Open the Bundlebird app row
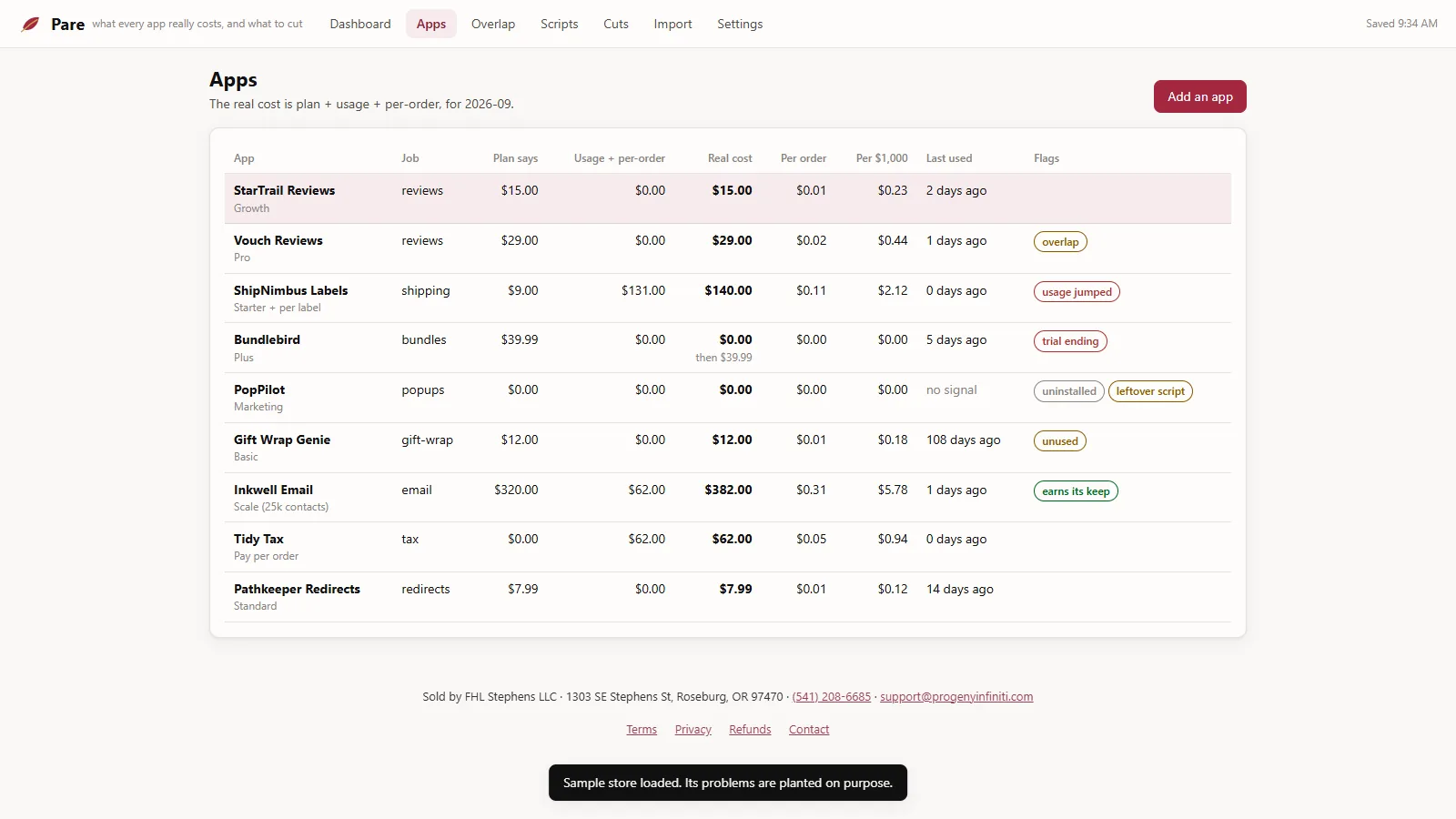Viewport: 1456px width, 819px height. point(728,348)
